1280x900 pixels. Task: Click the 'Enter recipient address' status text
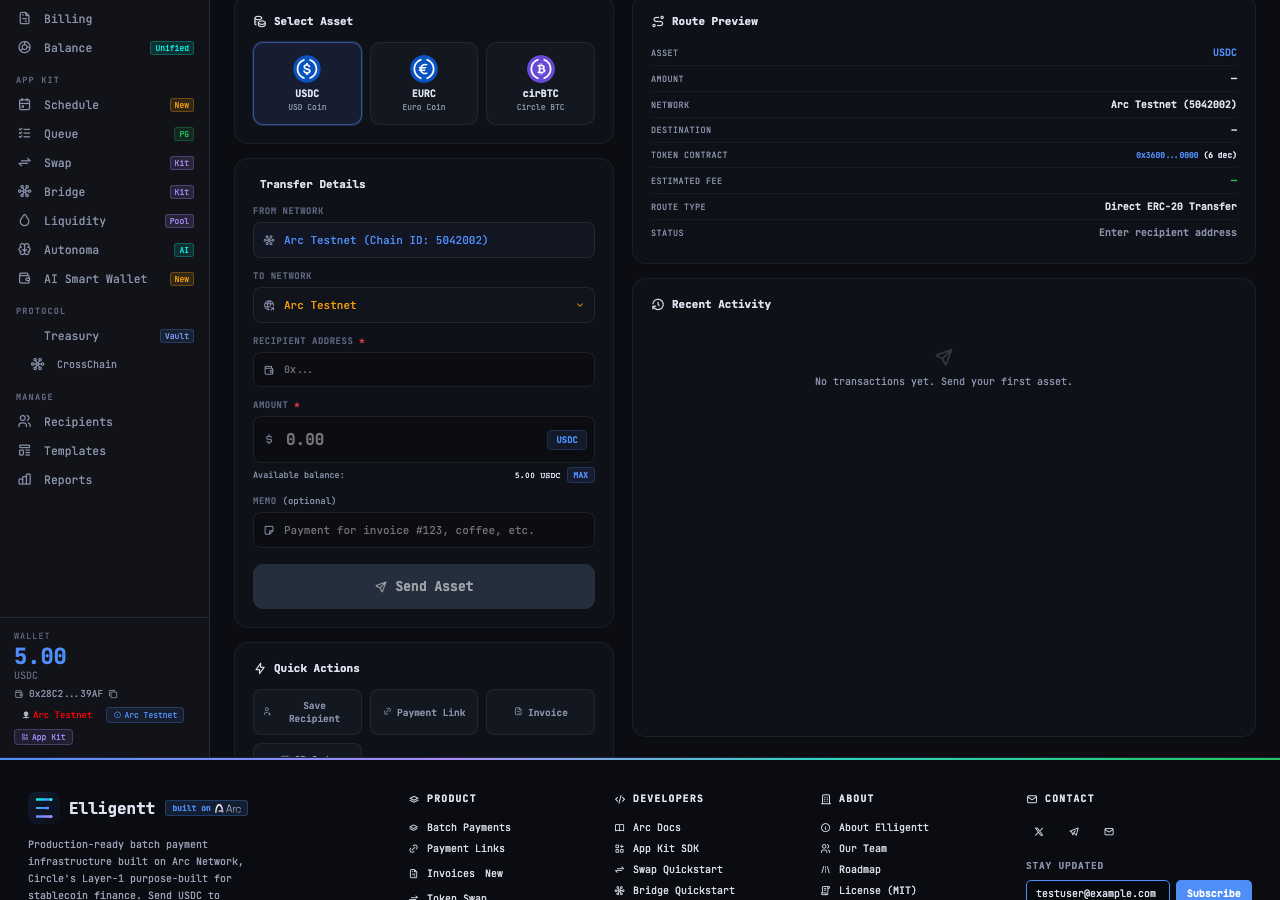coord(1168,232)
